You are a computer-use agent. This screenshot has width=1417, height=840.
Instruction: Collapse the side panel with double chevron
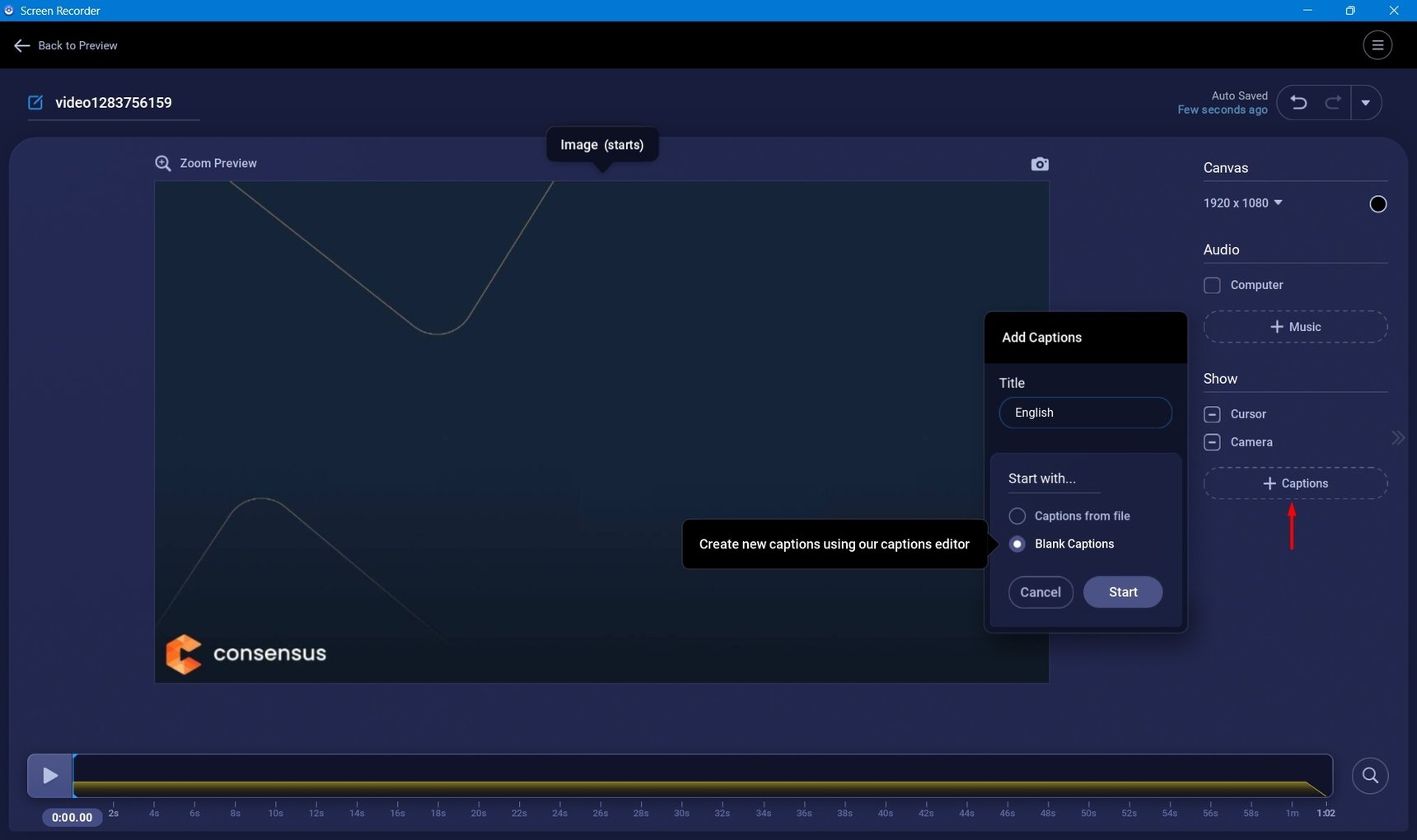coord(1398,438)
